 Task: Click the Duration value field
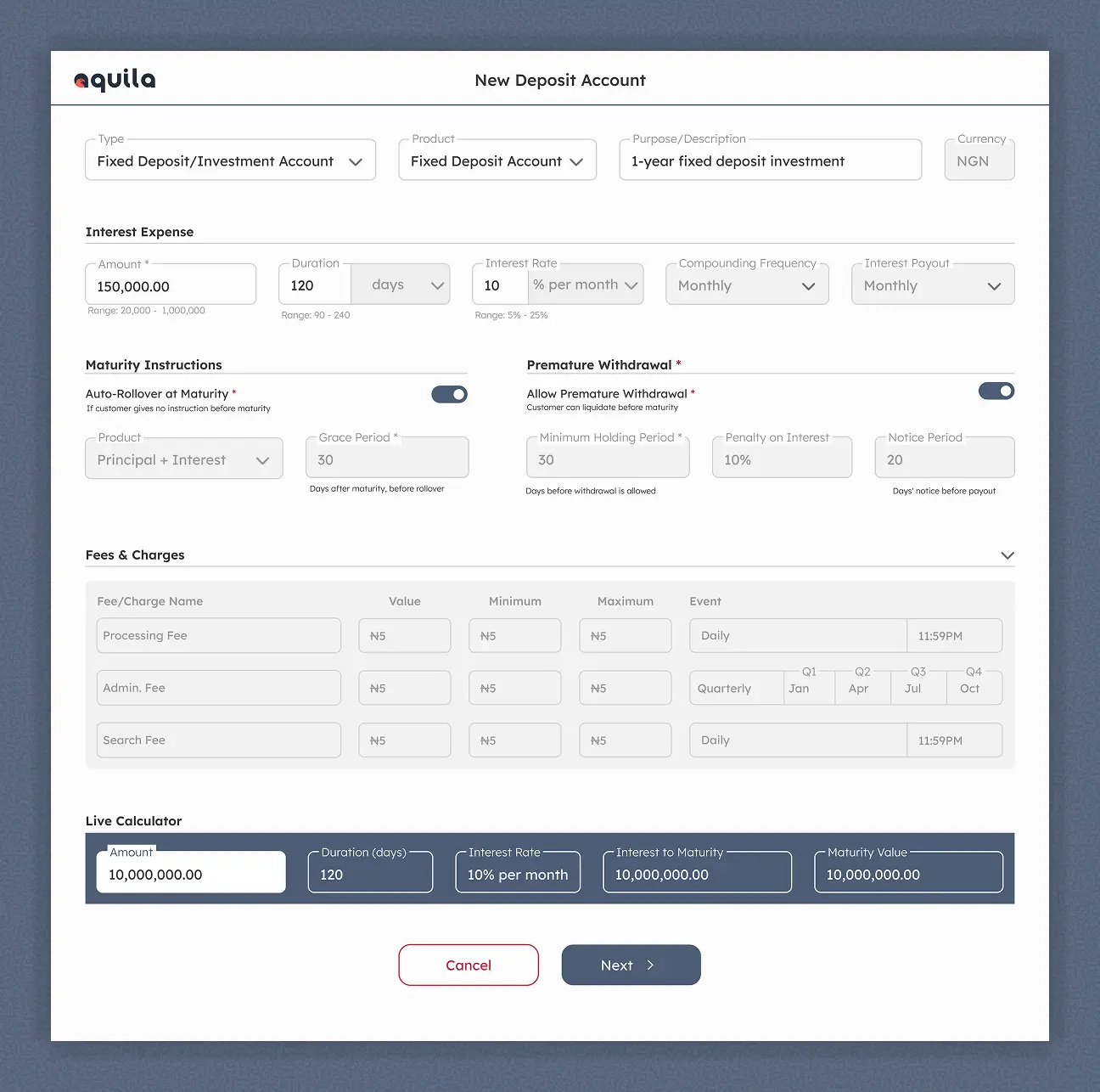[x=315, y=285]
